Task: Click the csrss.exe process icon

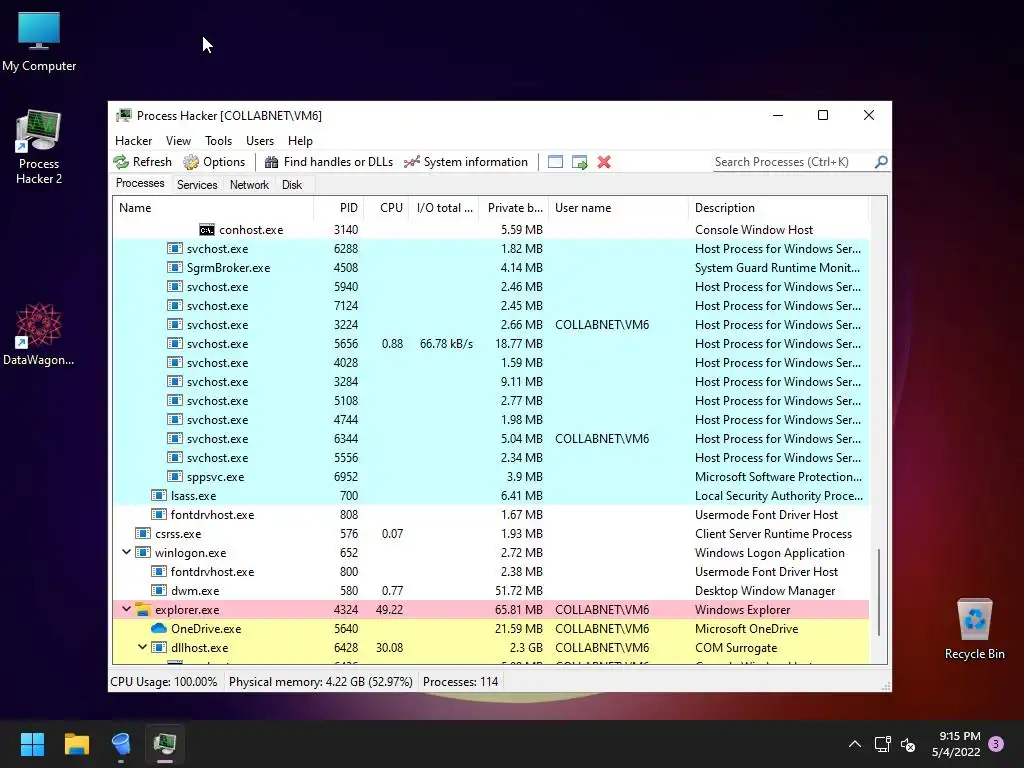Action: [x=143, y=534]
